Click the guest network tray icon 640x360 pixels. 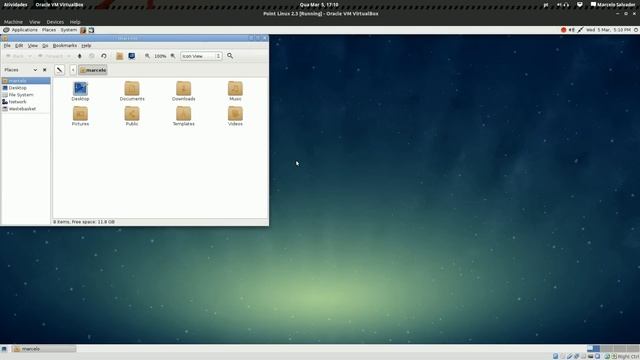580,30
